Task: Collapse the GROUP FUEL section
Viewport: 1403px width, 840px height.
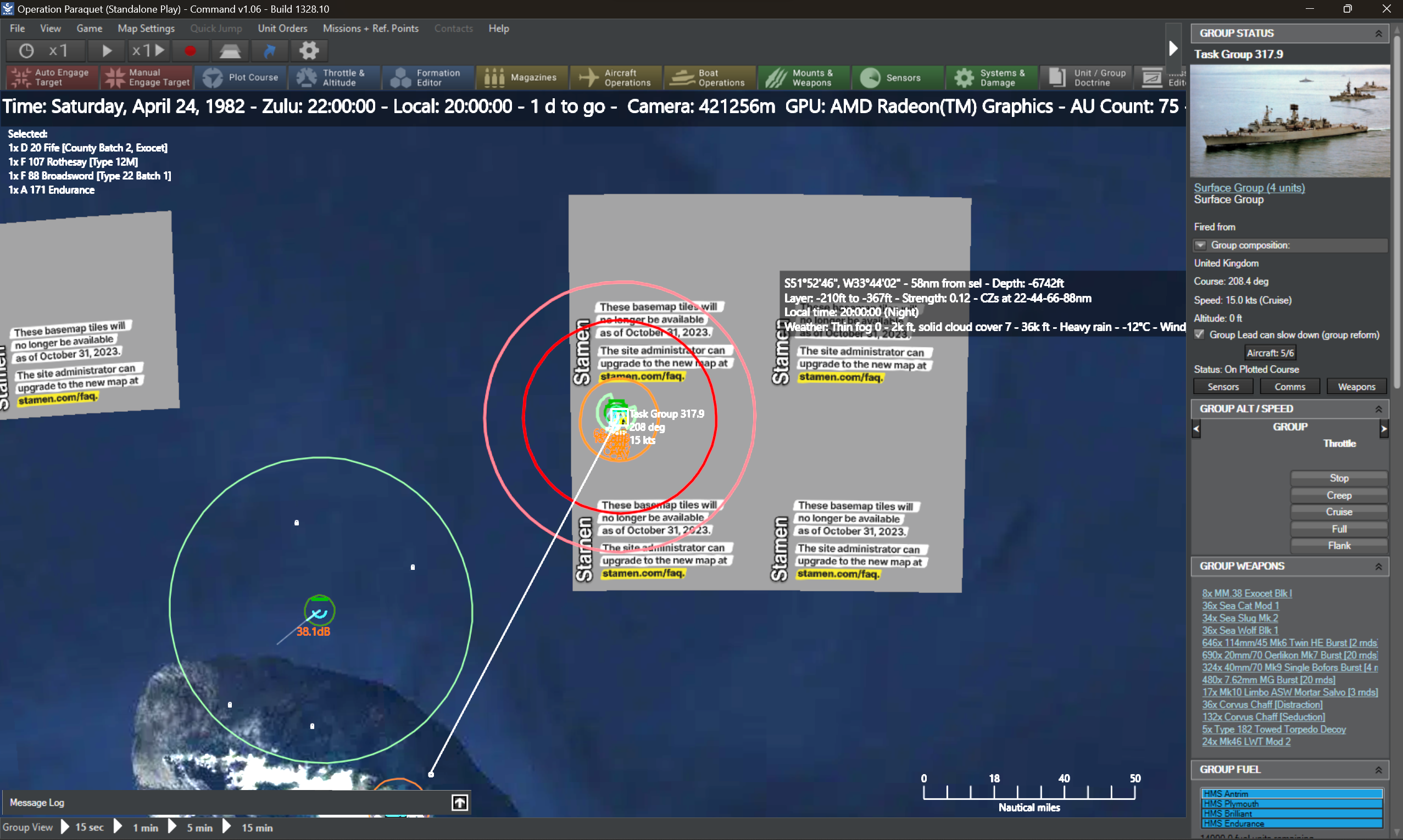Action: click(1378, 769)
